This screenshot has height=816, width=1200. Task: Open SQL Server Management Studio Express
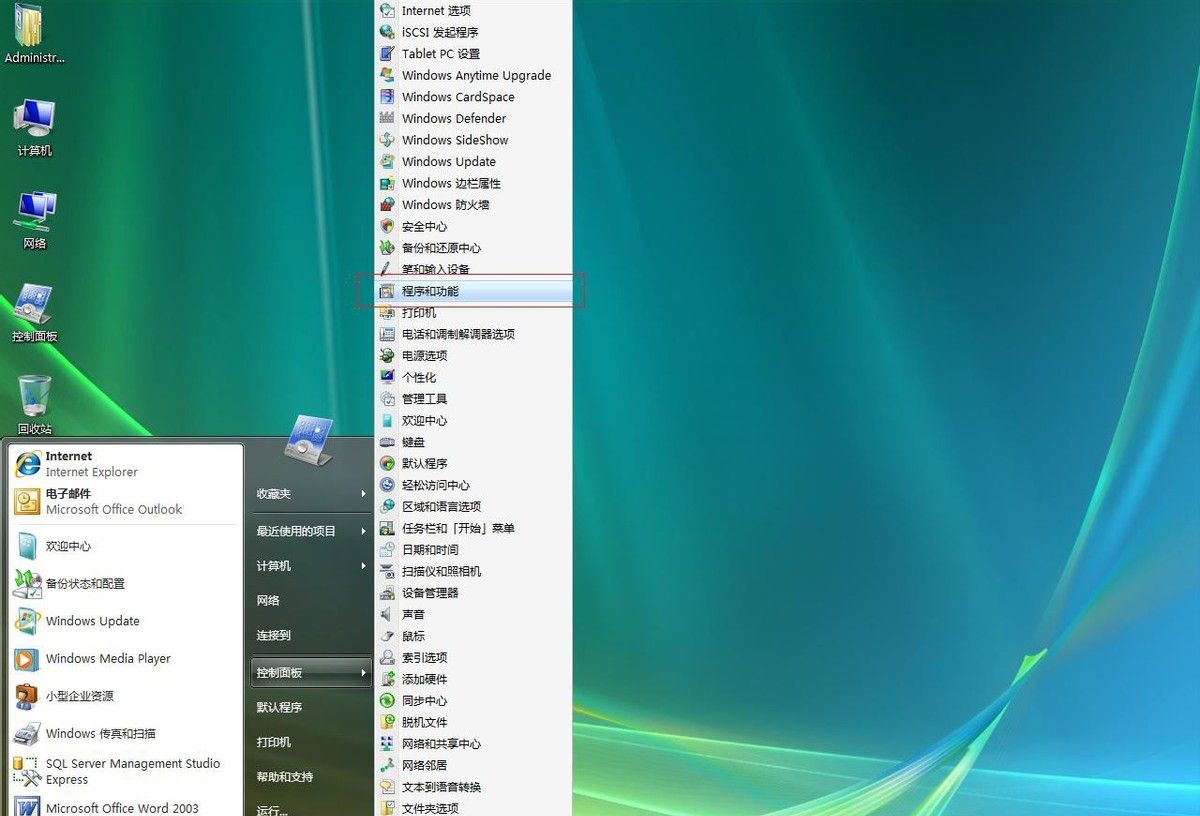131,771
